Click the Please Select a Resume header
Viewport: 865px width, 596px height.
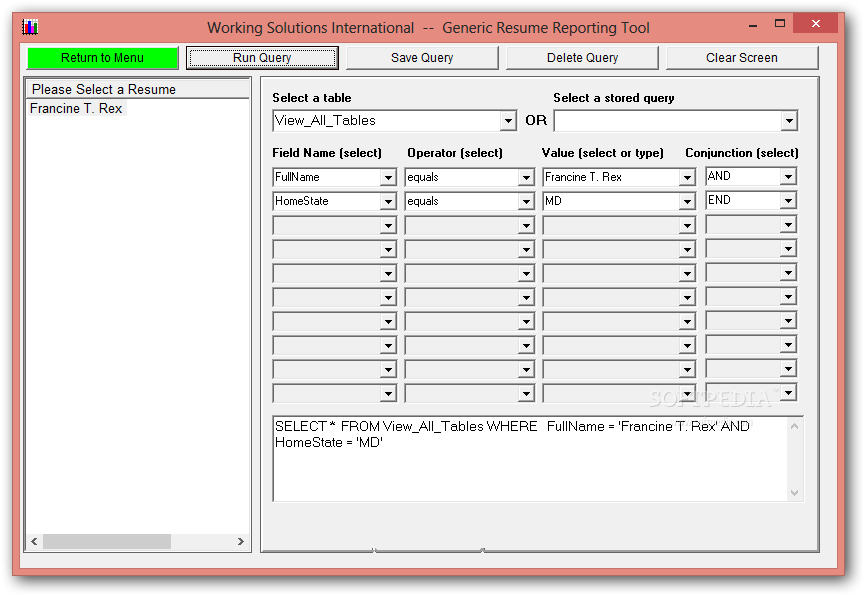(x=137, y=89)
